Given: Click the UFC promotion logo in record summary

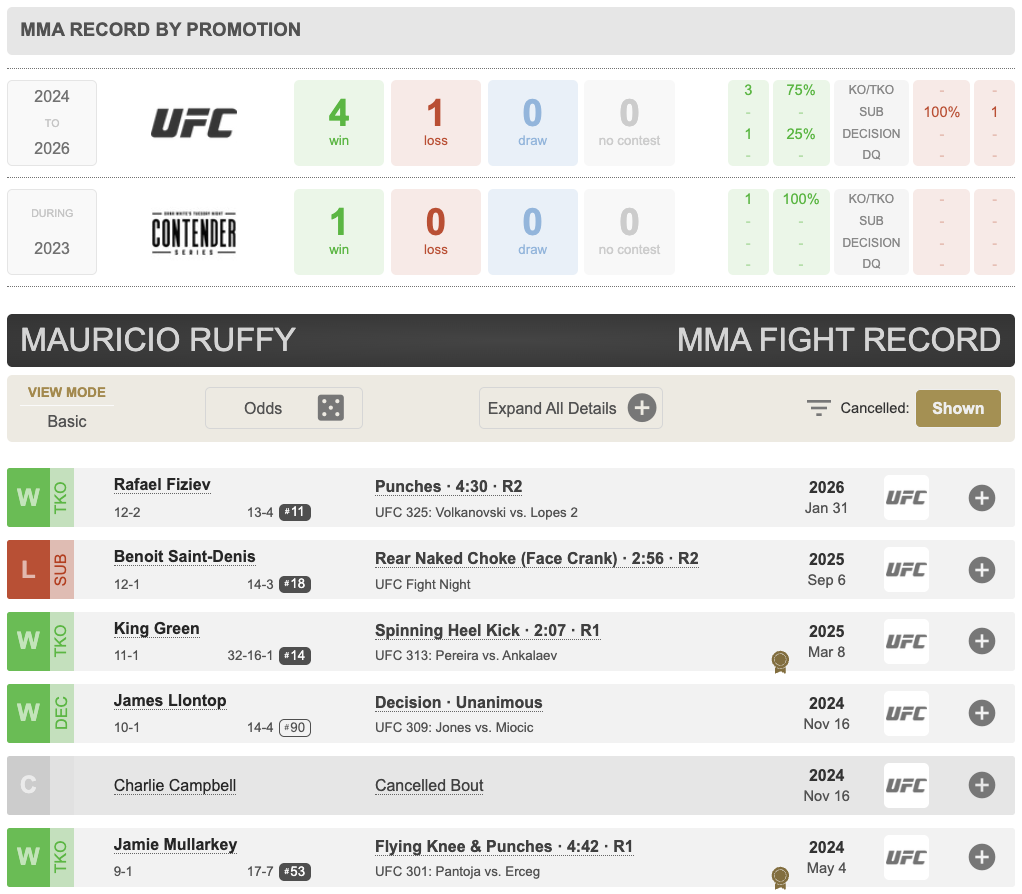Looking at the screenshot, I should coord(194,123).
